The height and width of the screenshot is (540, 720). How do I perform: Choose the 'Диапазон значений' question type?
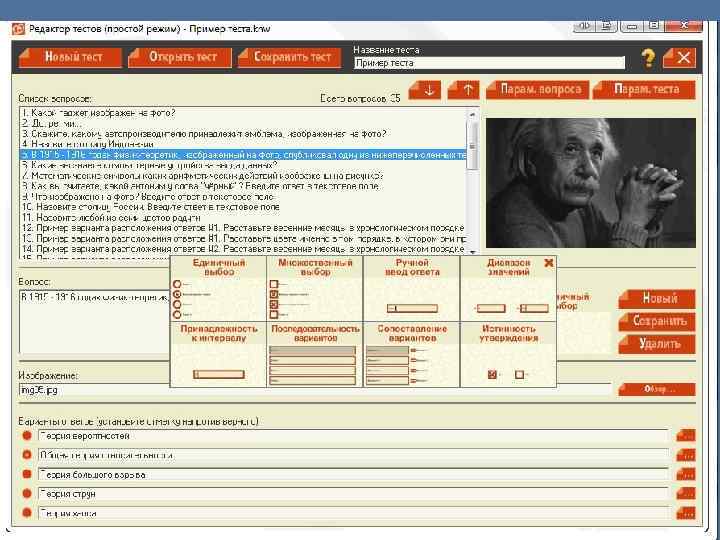(508, 288)
